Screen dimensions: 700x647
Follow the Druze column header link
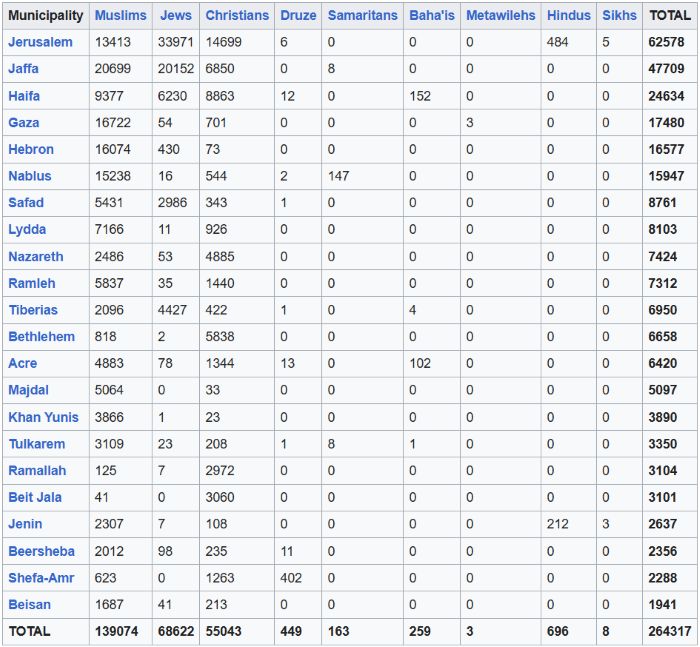[298, 15]
